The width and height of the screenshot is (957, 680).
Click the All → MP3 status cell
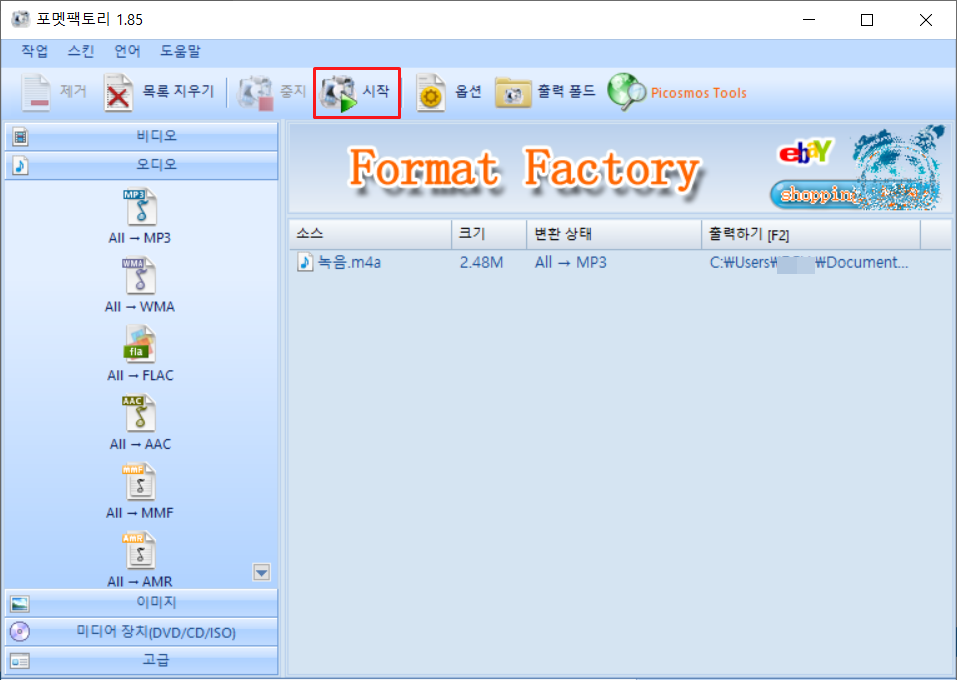tap(571, 262)
